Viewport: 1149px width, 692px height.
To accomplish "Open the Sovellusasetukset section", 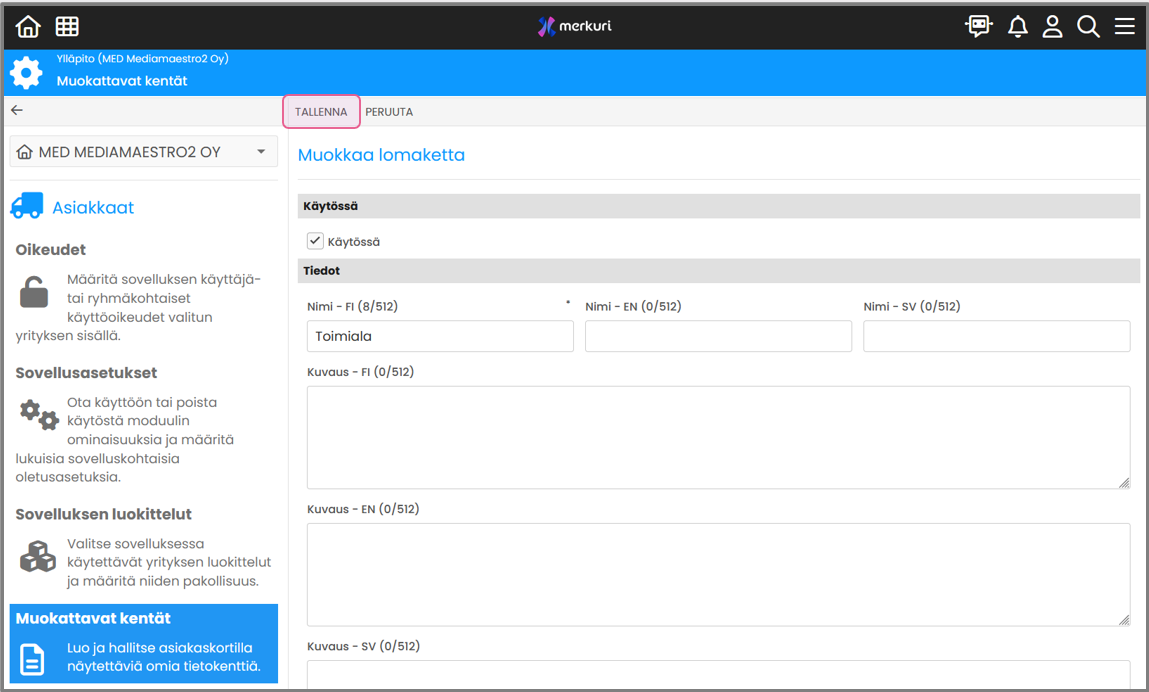I will click(86, 373).
